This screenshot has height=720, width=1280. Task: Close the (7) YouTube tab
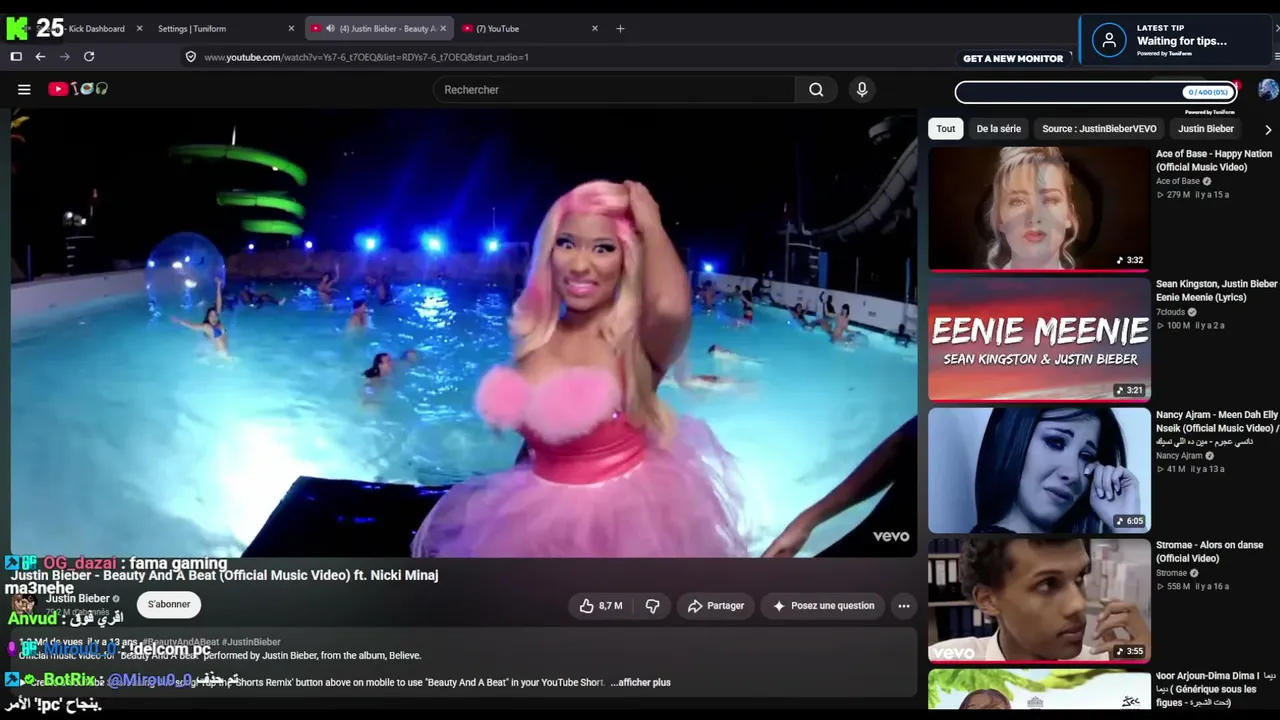[x=595, y=28]
